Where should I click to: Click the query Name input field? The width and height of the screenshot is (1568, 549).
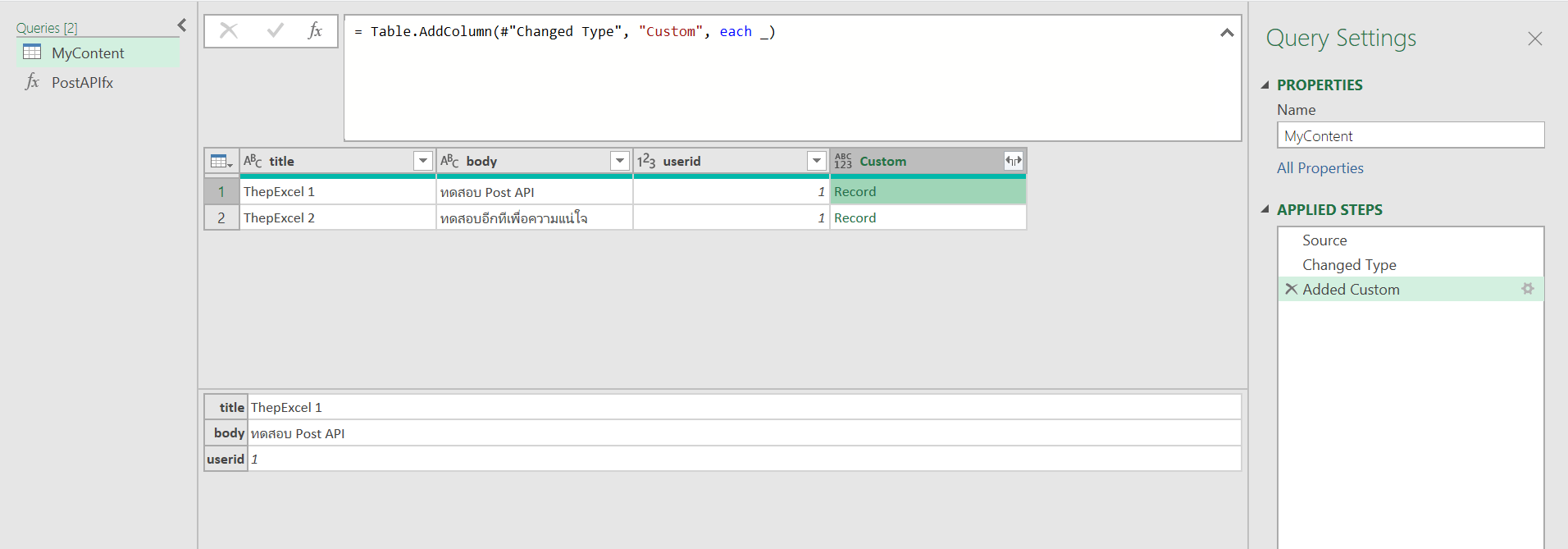coord(1410,136)
